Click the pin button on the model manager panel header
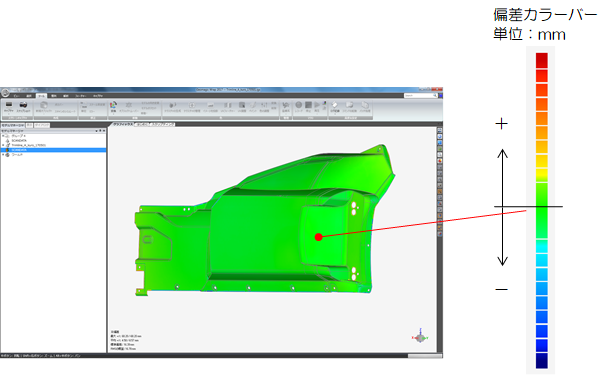 (x=100, y=131)
